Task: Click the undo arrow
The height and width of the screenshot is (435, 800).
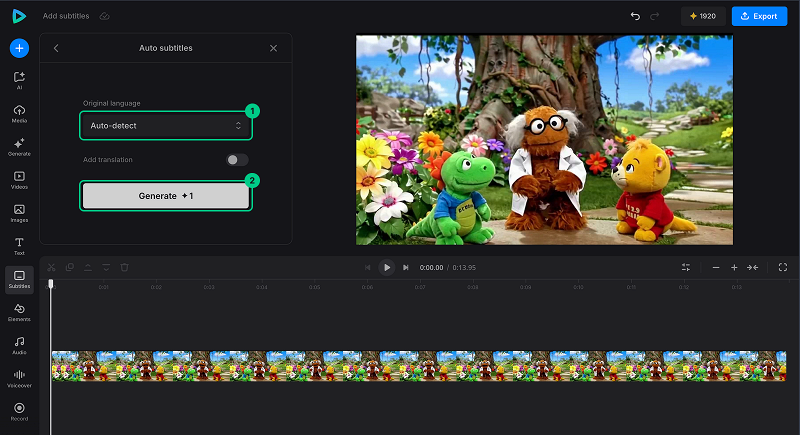Action: (635, 16)
